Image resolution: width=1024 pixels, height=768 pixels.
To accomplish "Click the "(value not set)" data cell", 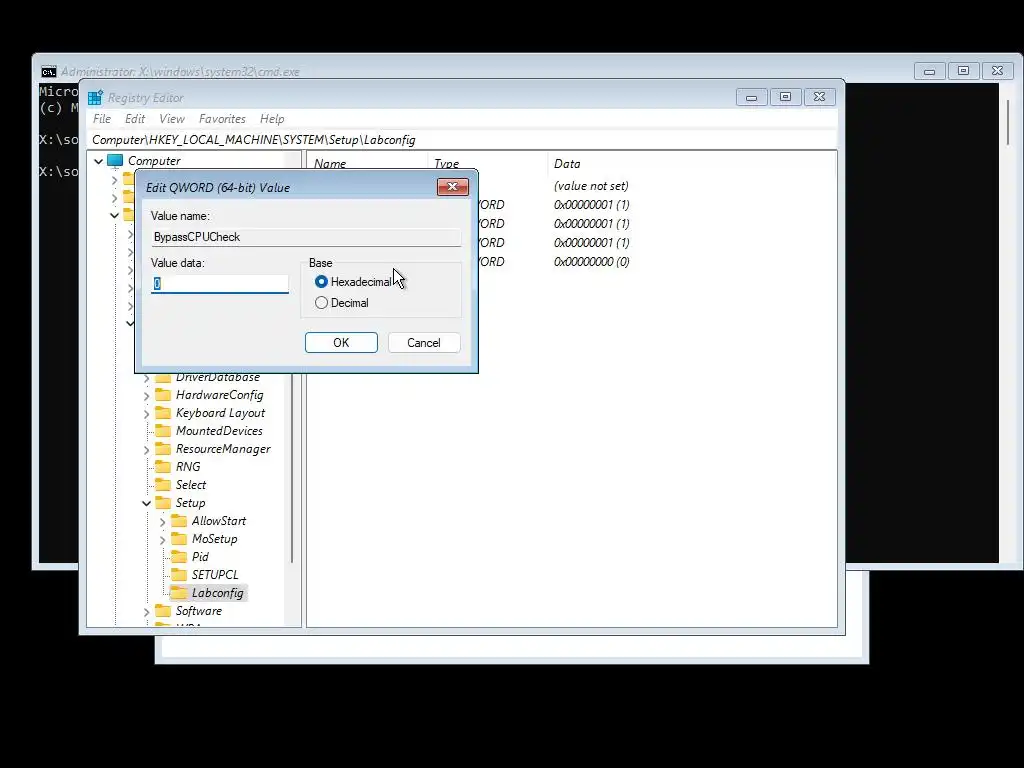I will (x=591, y=186).
